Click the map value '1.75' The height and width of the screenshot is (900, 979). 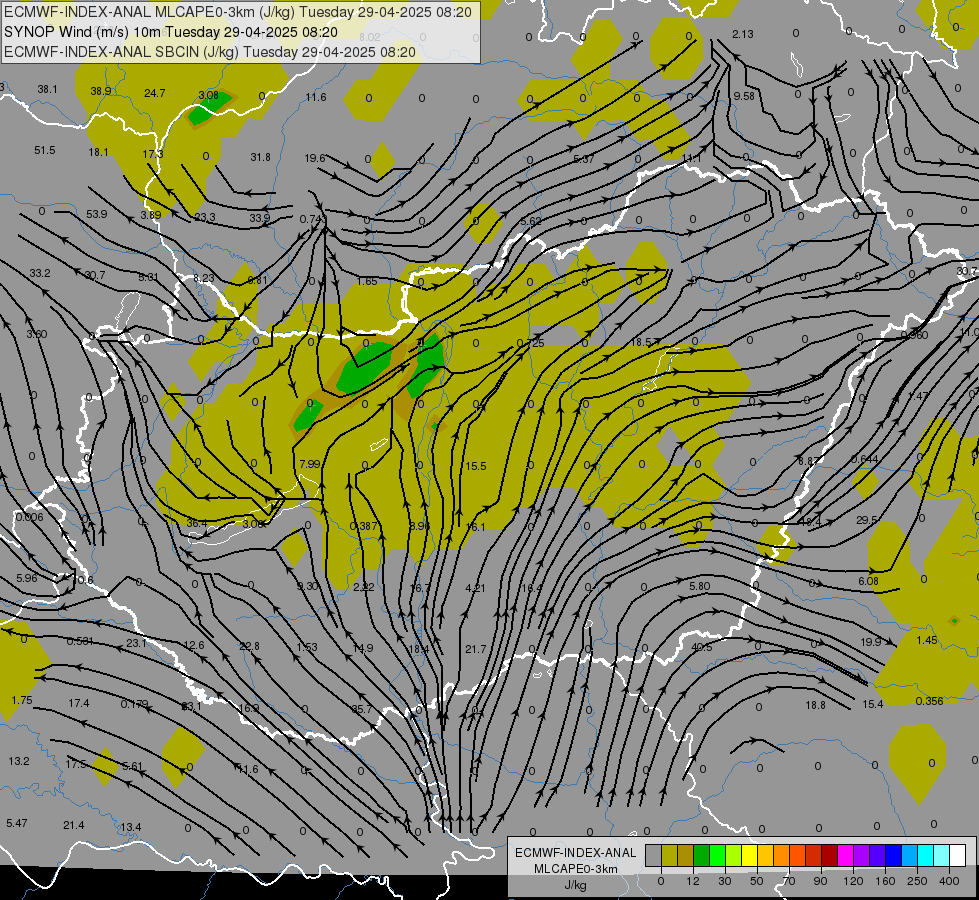(x=22, y=700)
